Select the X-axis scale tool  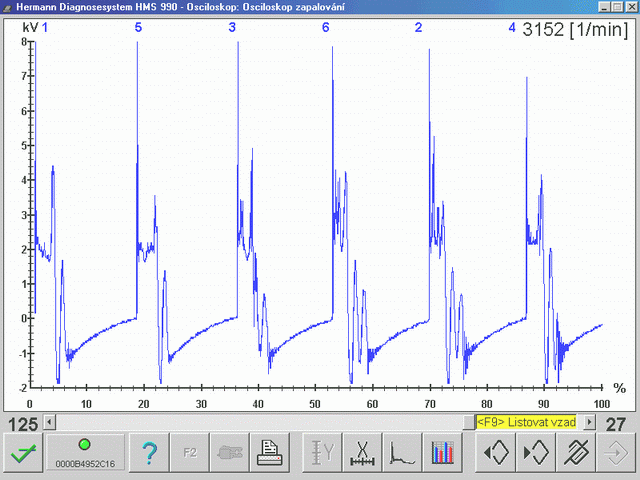pos(362,453)
